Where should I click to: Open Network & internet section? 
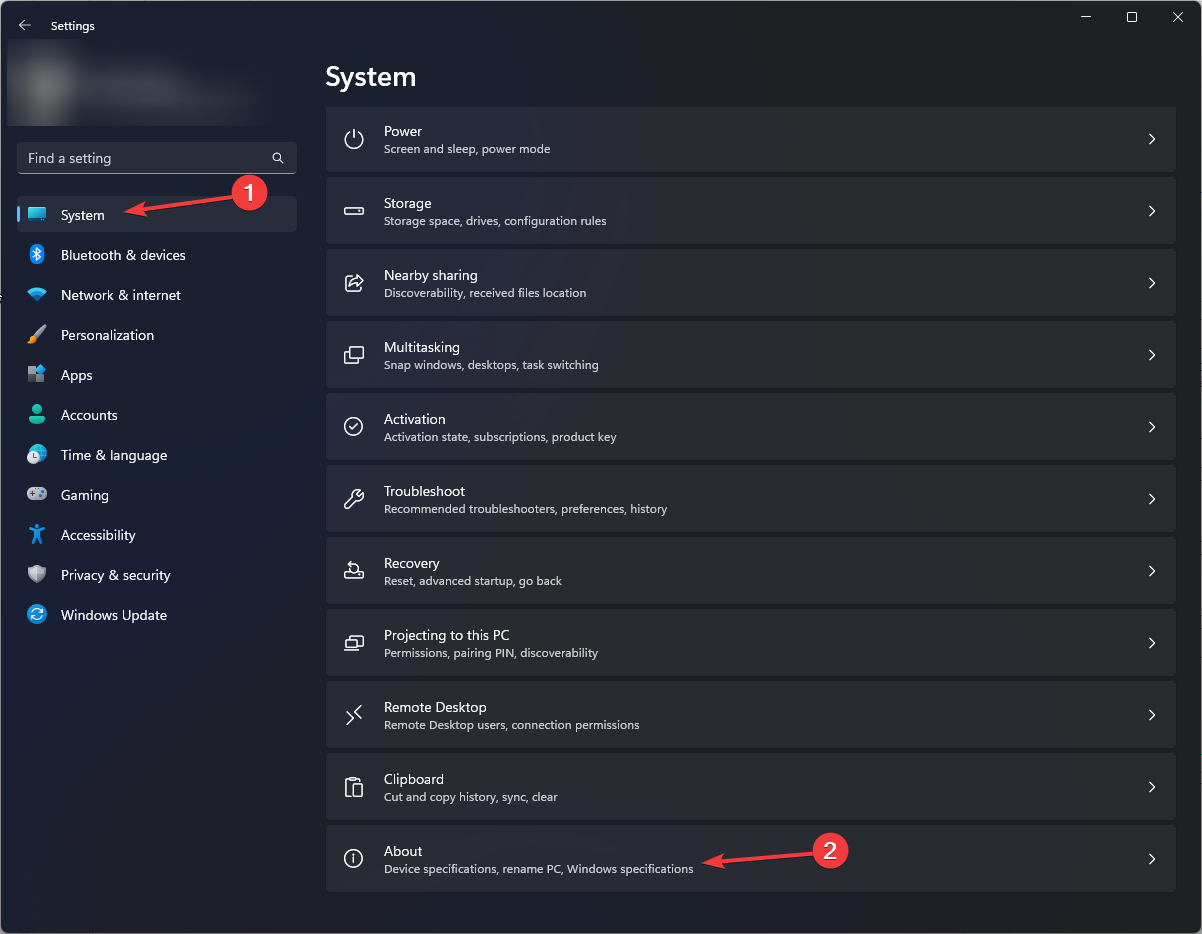point(157,295)
